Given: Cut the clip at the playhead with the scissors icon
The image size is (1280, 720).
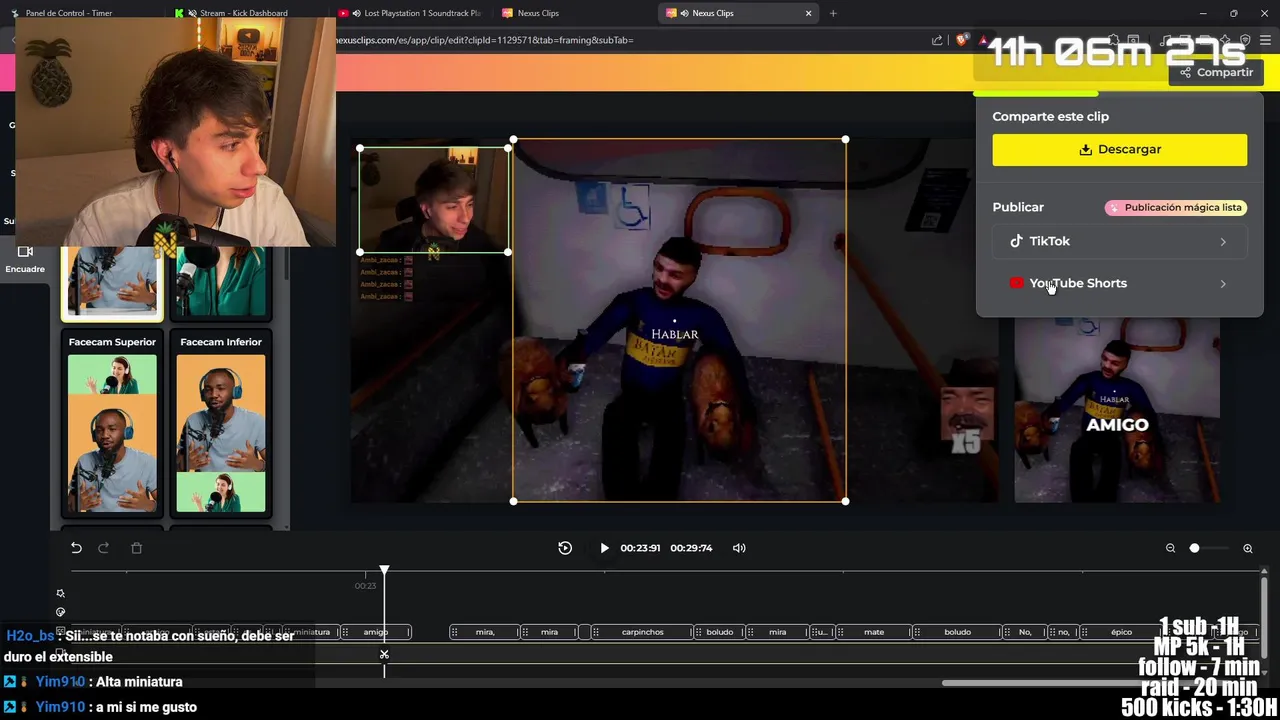Looking at the screenshot, I should tap(384, 655).
